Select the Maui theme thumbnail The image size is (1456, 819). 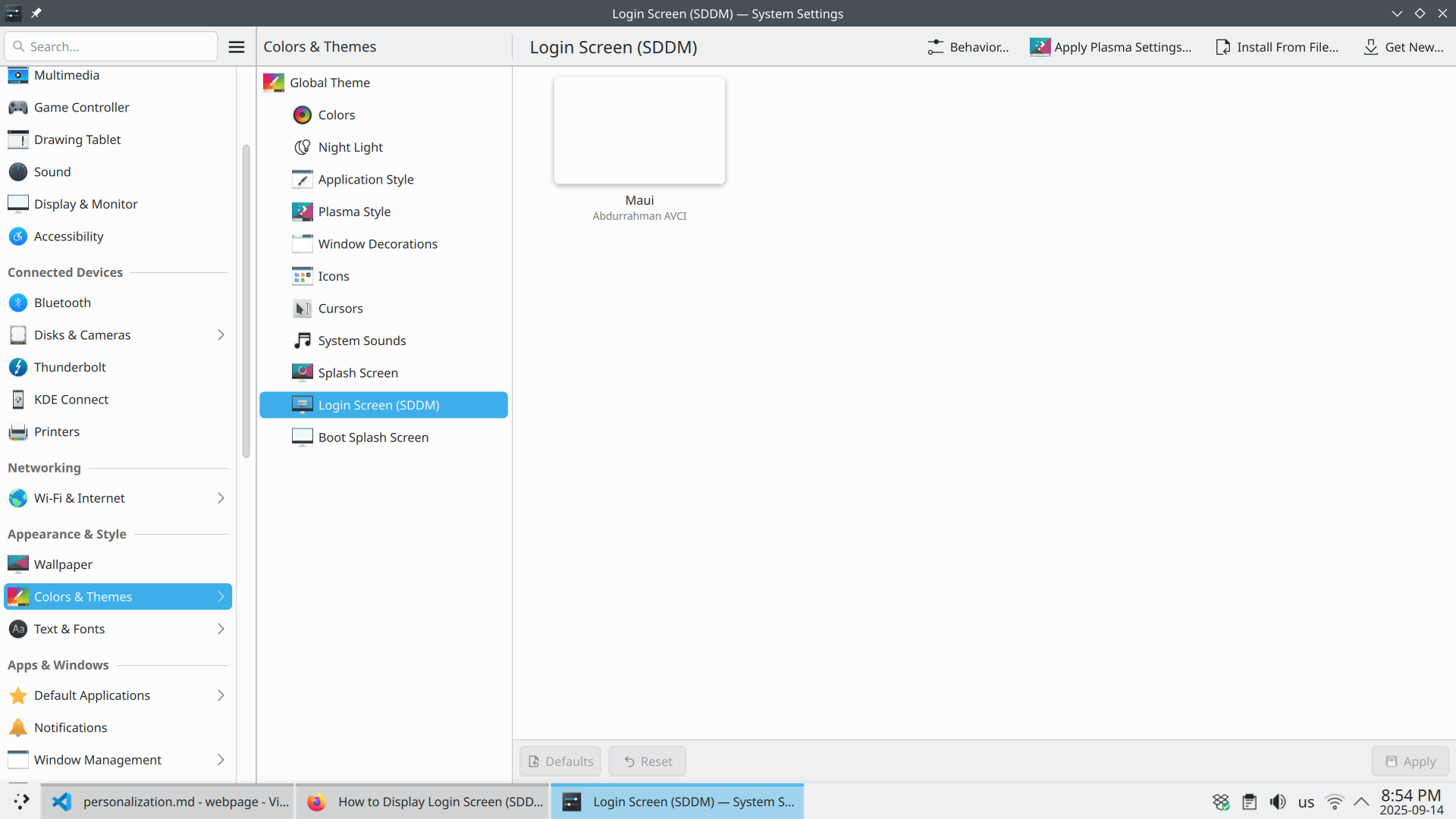[x=639, y=130]
